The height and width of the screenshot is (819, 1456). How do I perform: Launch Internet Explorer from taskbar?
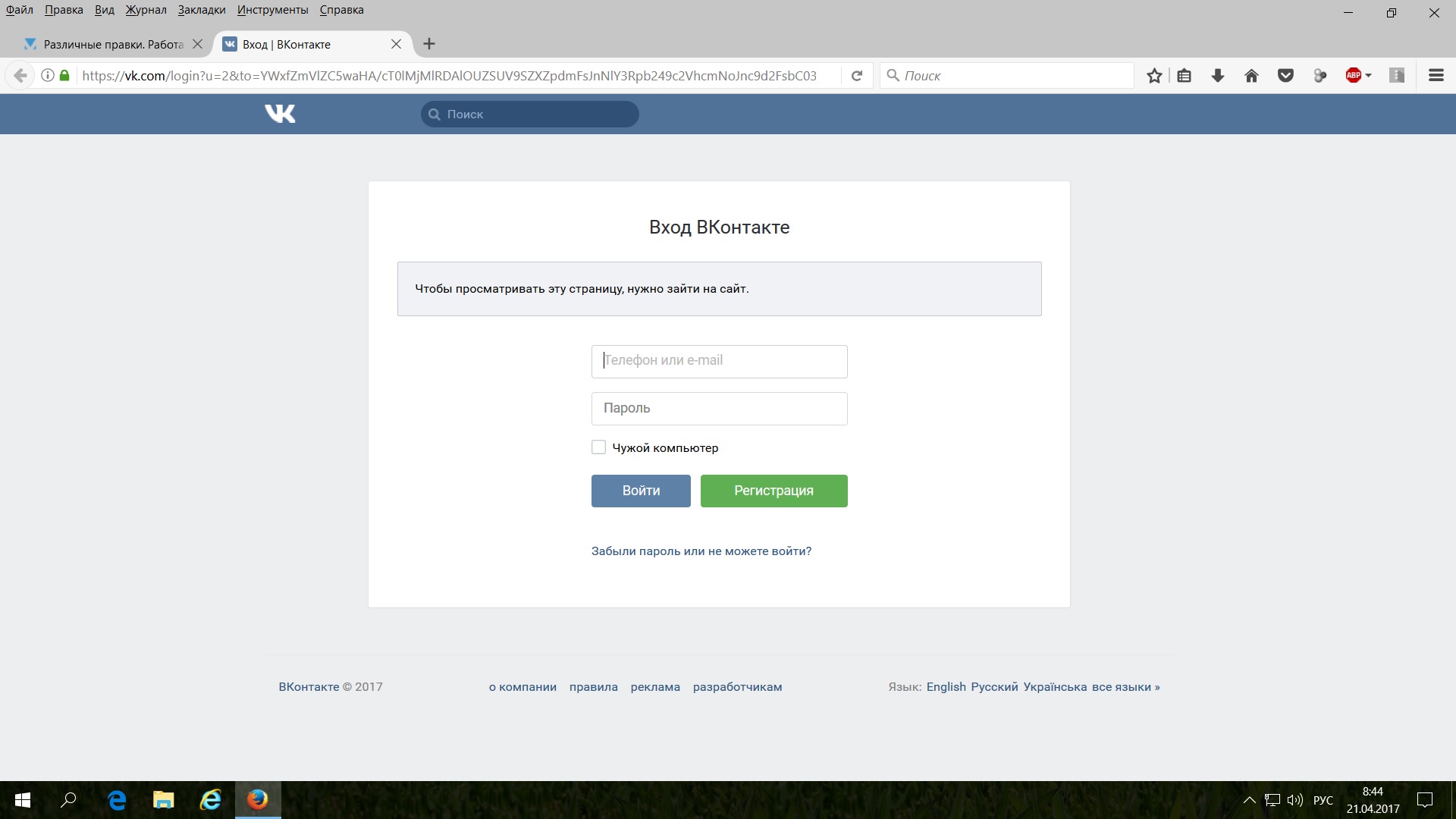[x=211, y=800]
